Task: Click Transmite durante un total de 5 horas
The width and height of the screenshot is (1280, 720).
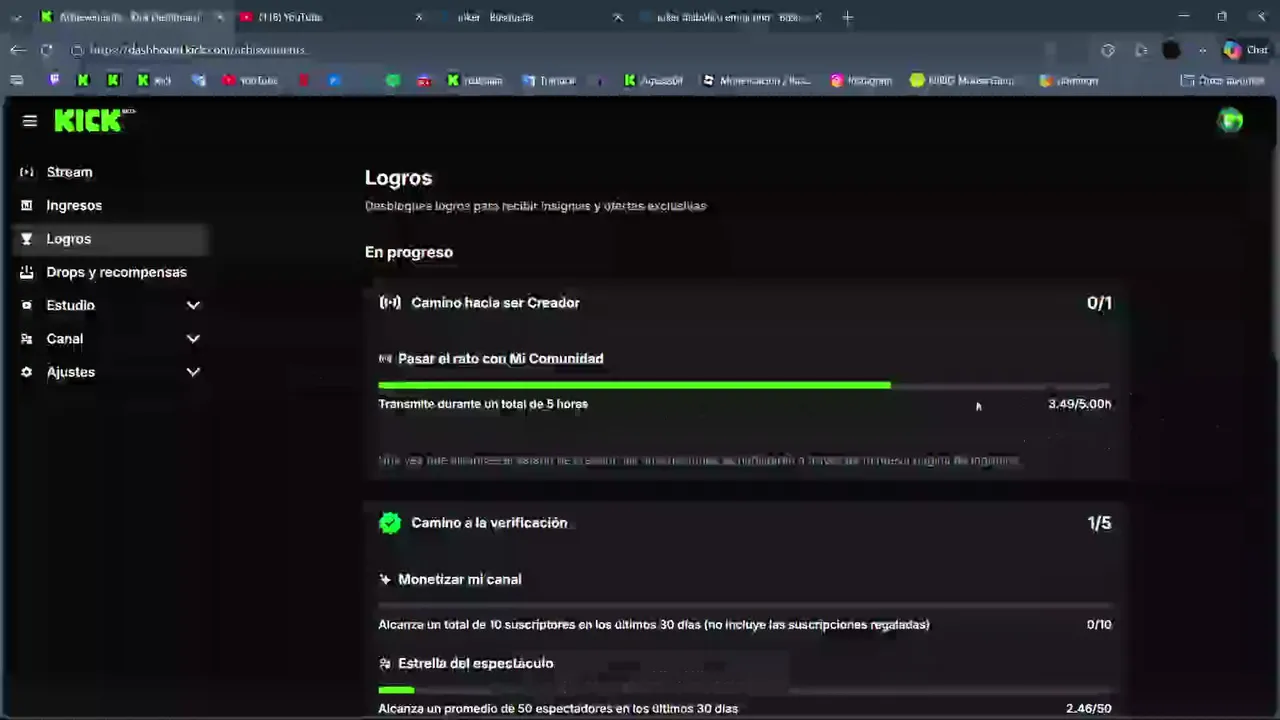Action: [x=483, y=404]
